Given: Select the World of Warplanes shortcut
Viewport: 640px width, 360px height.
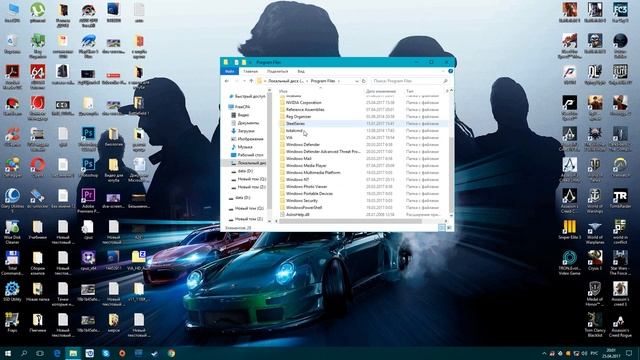Looking at the screenshot, I should tap(595, 231).
